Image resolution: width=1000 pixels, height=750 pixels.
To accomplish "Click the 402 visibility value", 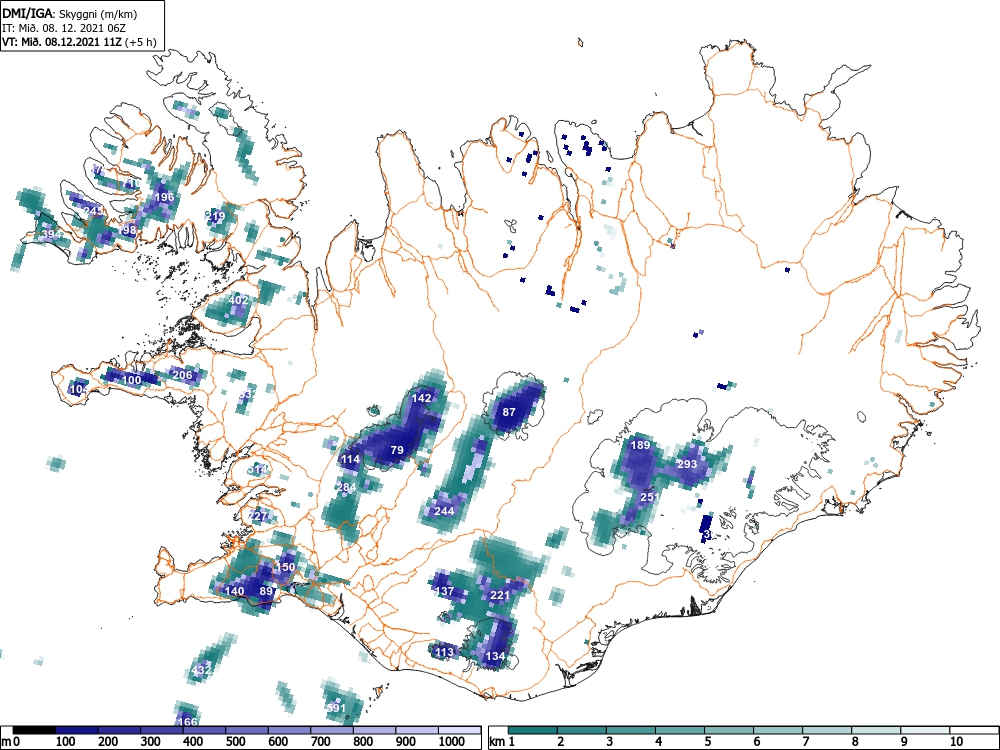I will (238, 300).
